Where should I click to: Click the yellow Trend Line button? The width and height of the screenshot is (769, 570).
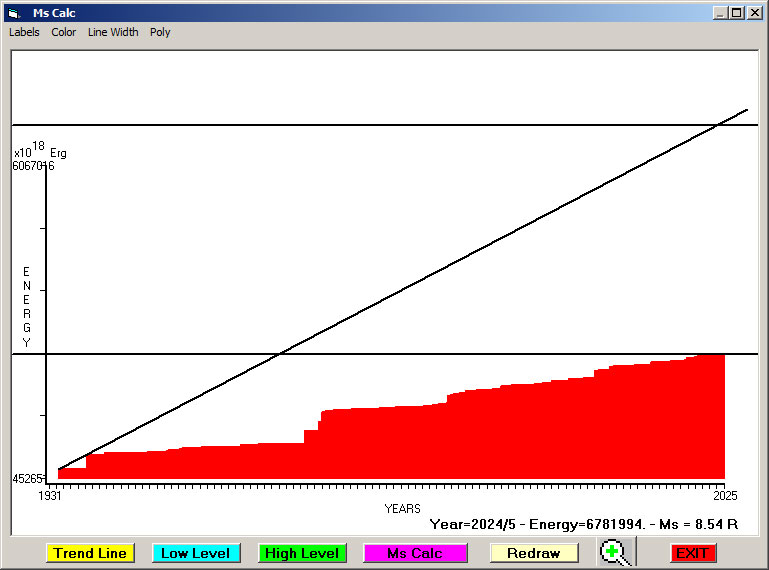click(x=90, y=553)
